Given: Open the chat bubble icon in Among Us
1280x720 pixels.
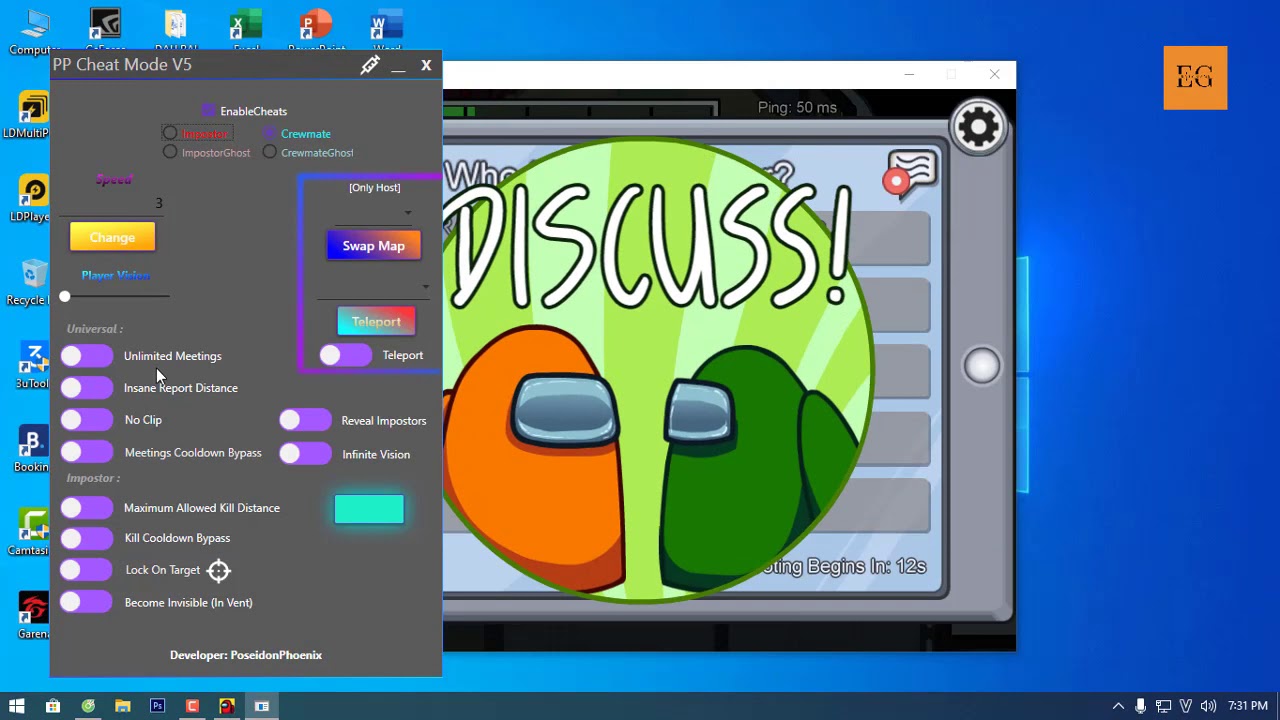Looking at the screenshot, I should (910, 174).
